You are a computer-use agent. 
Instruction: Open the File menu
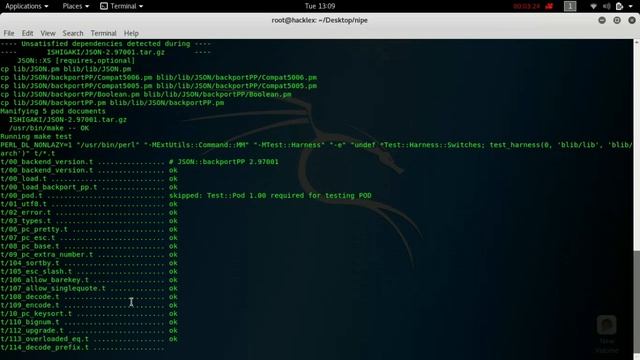tap(9, 33)
